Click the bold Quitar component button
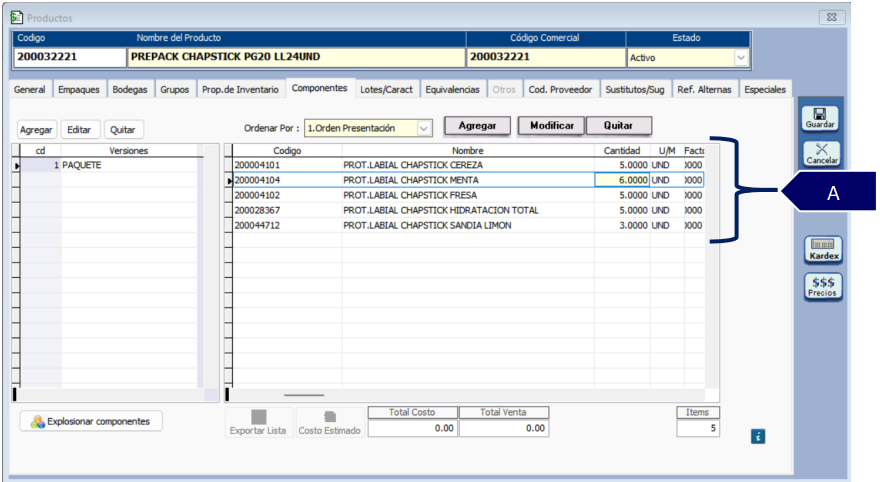Image resolution: width=880 pixels, height=482 pixels. (618, 126)
